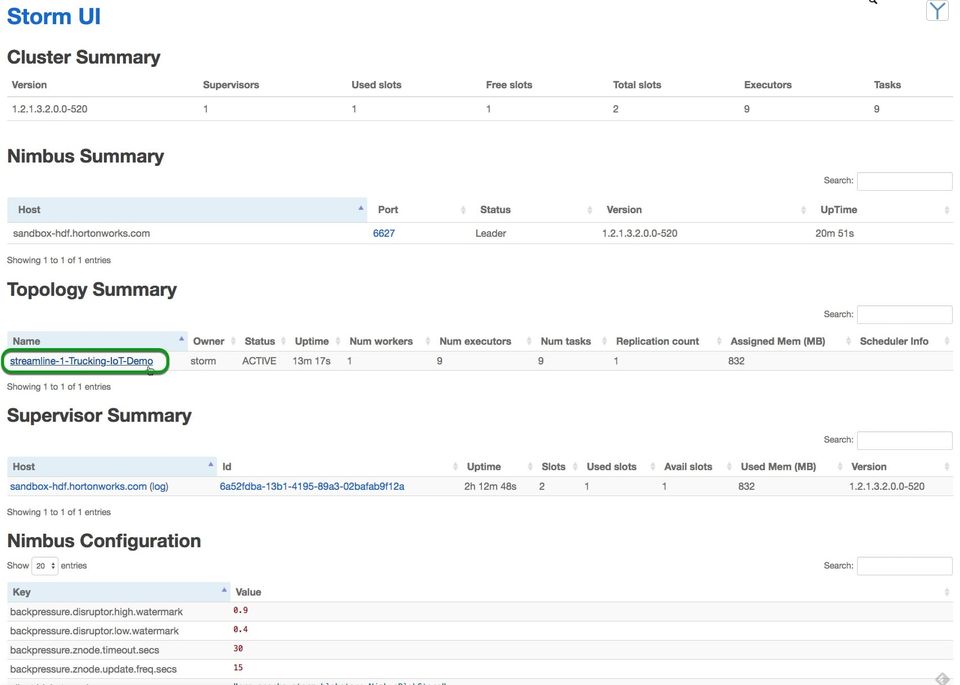The width and height of the screenshot is (960, 685).
Task: Sort Nimbus Configuration by Key column
Action: click(119, 592)
